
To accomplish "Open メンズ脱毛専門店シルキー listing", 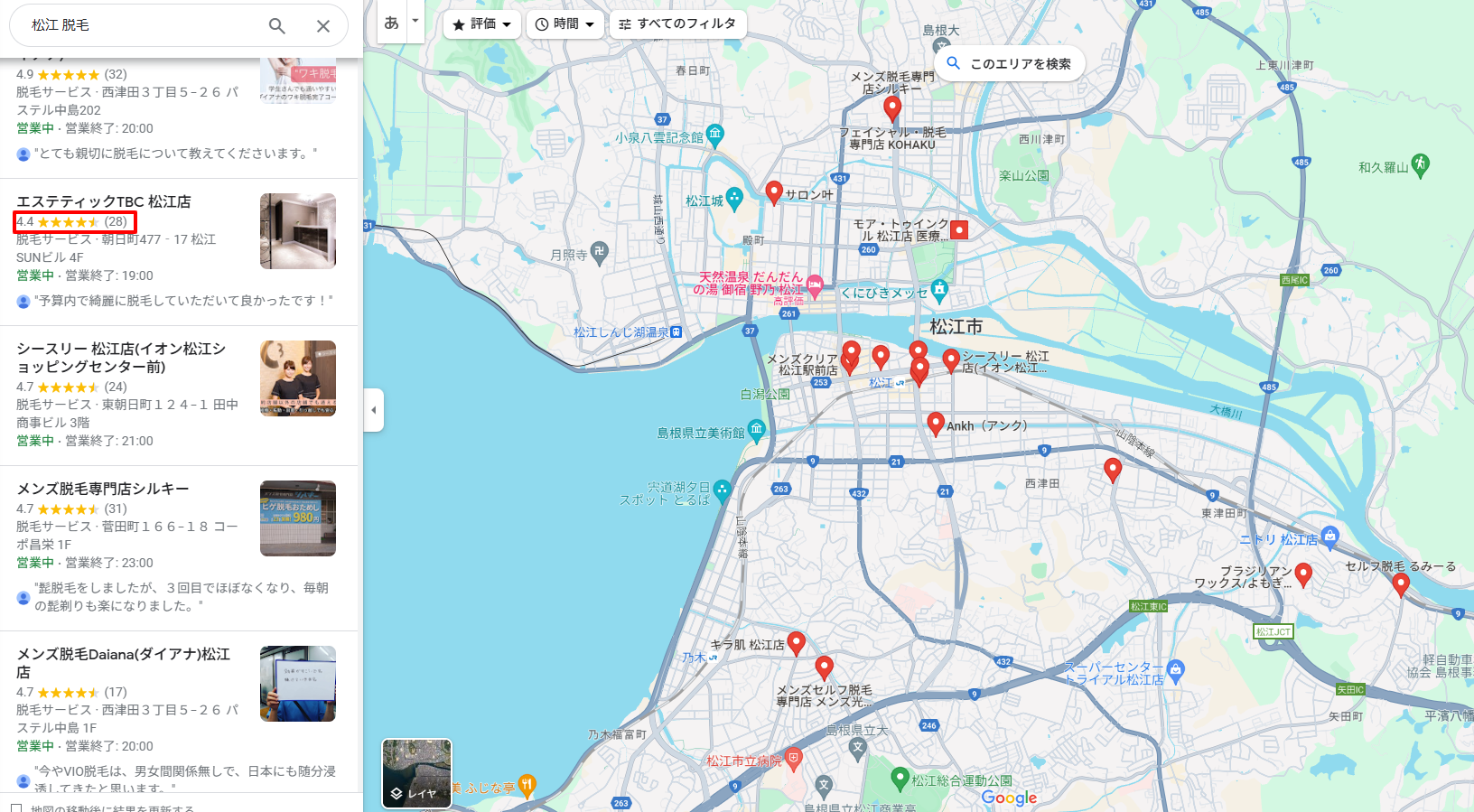I will (103, 489).
